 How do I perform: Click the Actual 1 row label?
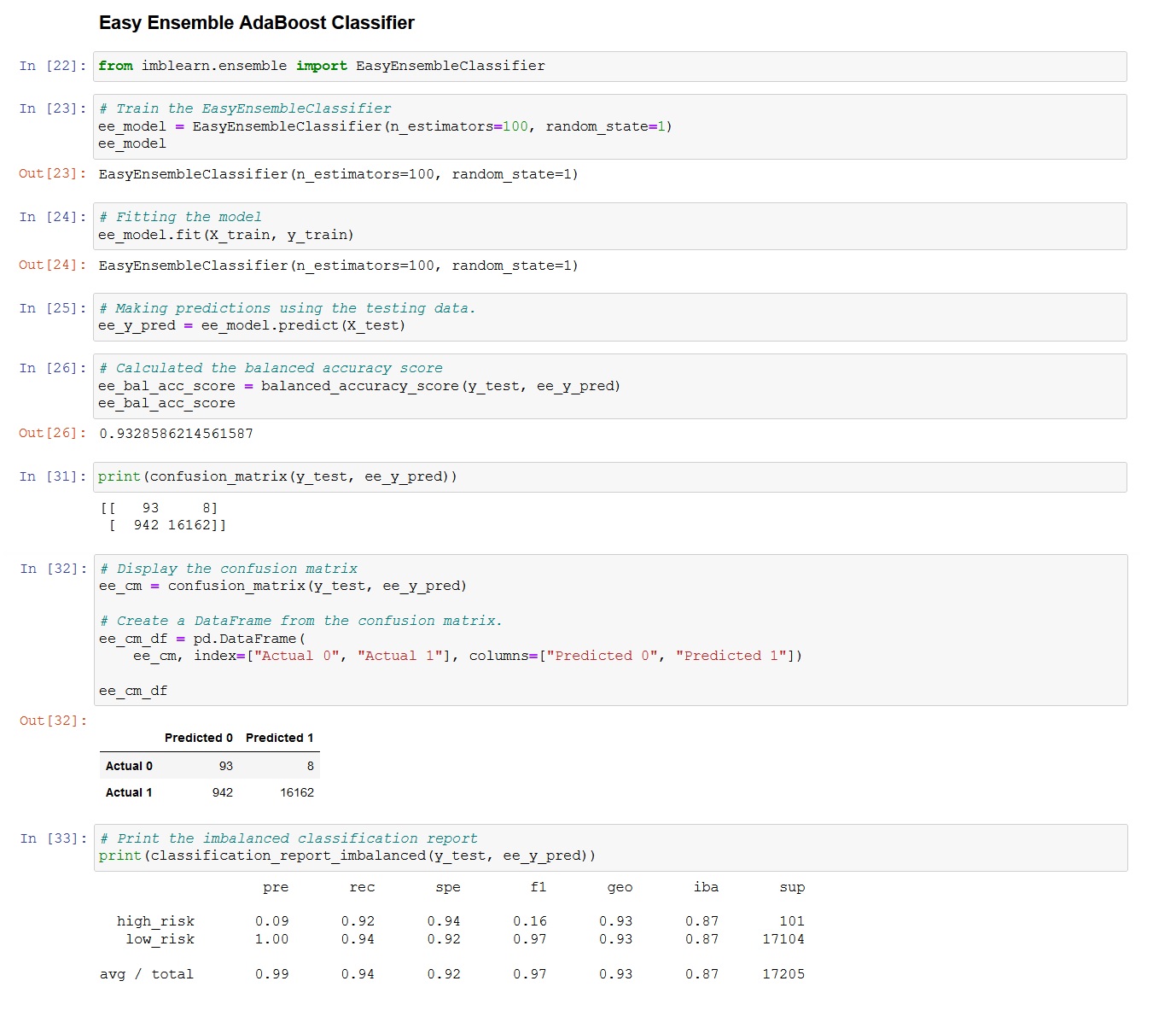(128, 791)
